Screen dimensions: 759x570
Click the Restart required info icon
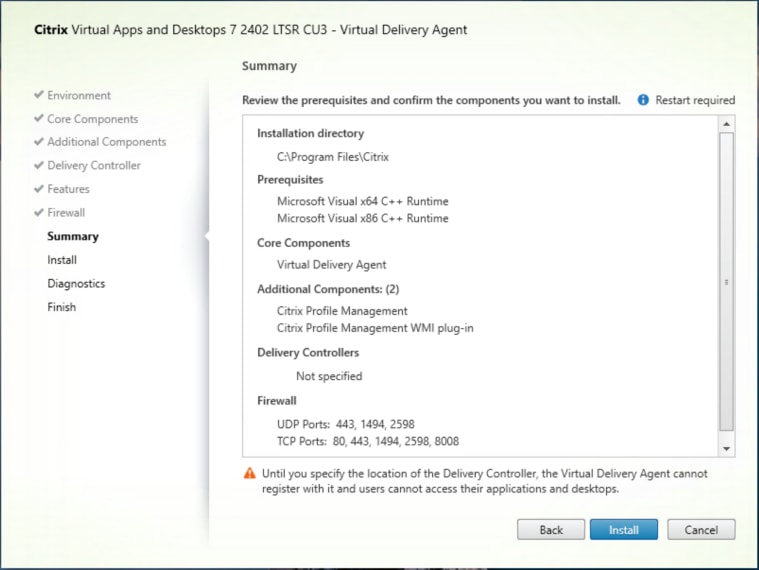643,100
